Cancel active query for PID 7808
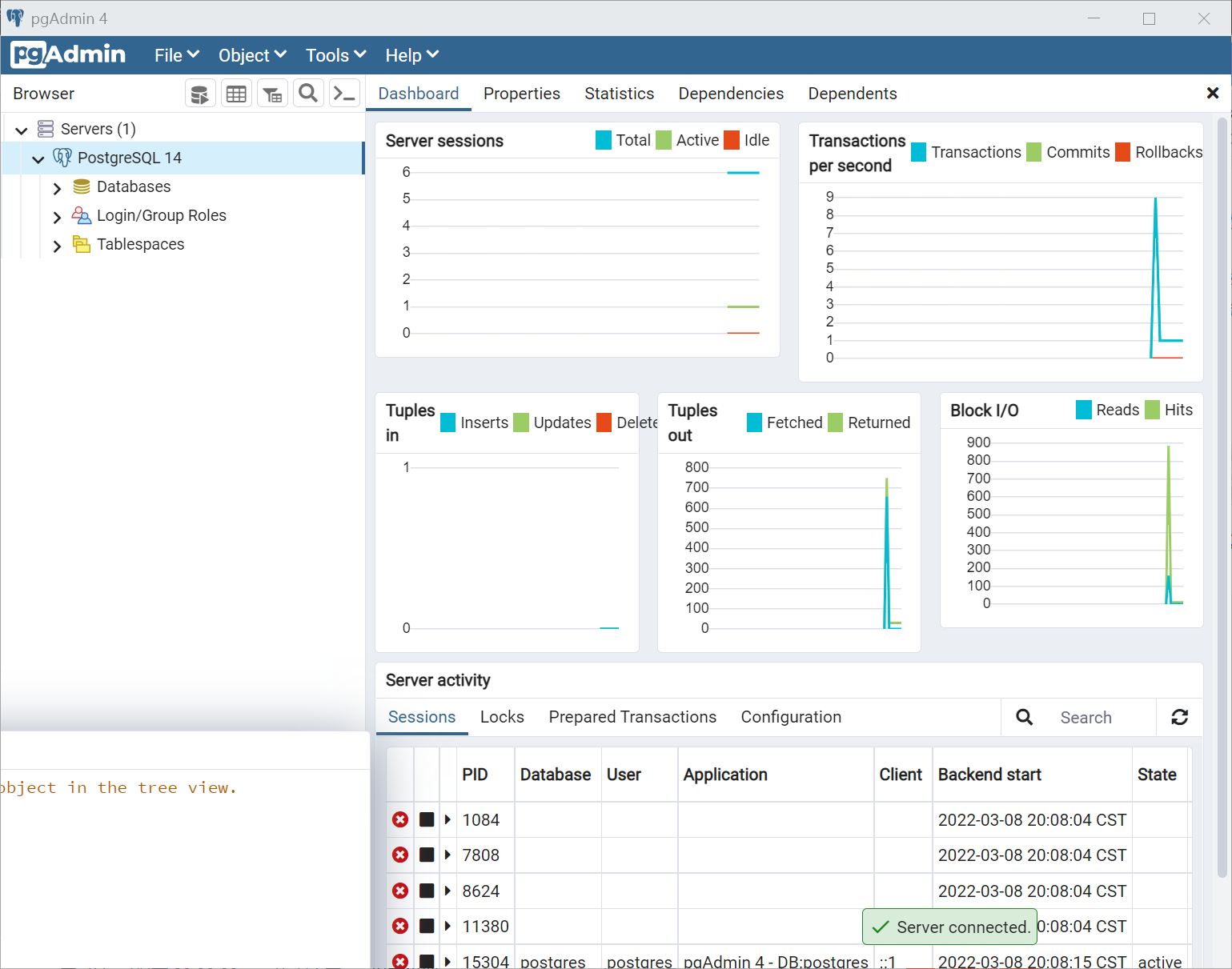The height and width of the screenshot is (969, 1232). 427,855
